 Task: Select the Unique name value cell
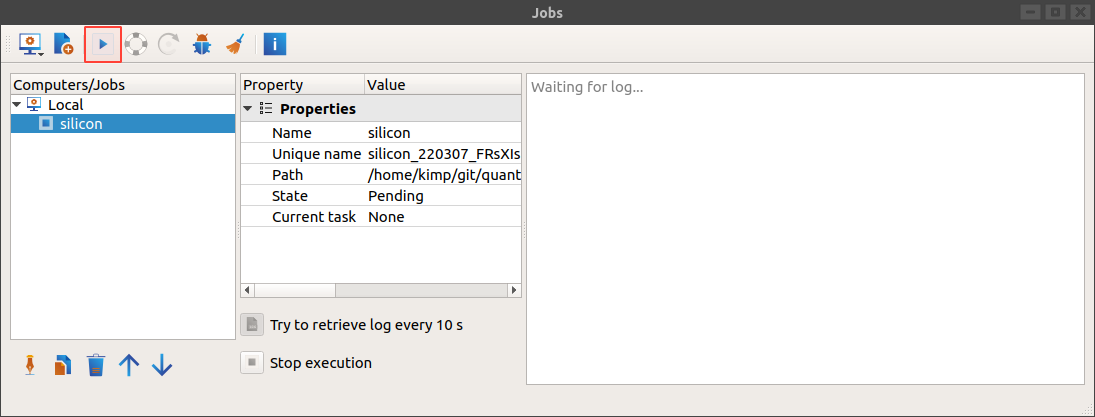pos(443,154)
